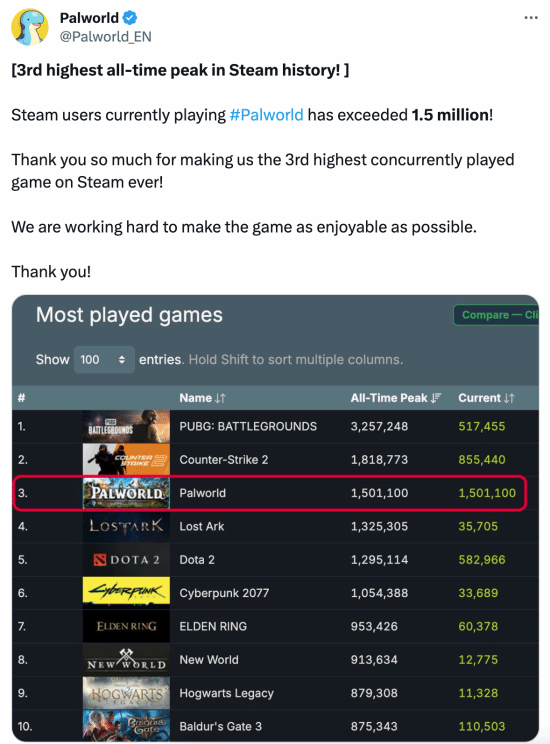Open the Baldur's Gate 3 name link
The height and width of the screenshot is (744, 550).
click(221, 726)
